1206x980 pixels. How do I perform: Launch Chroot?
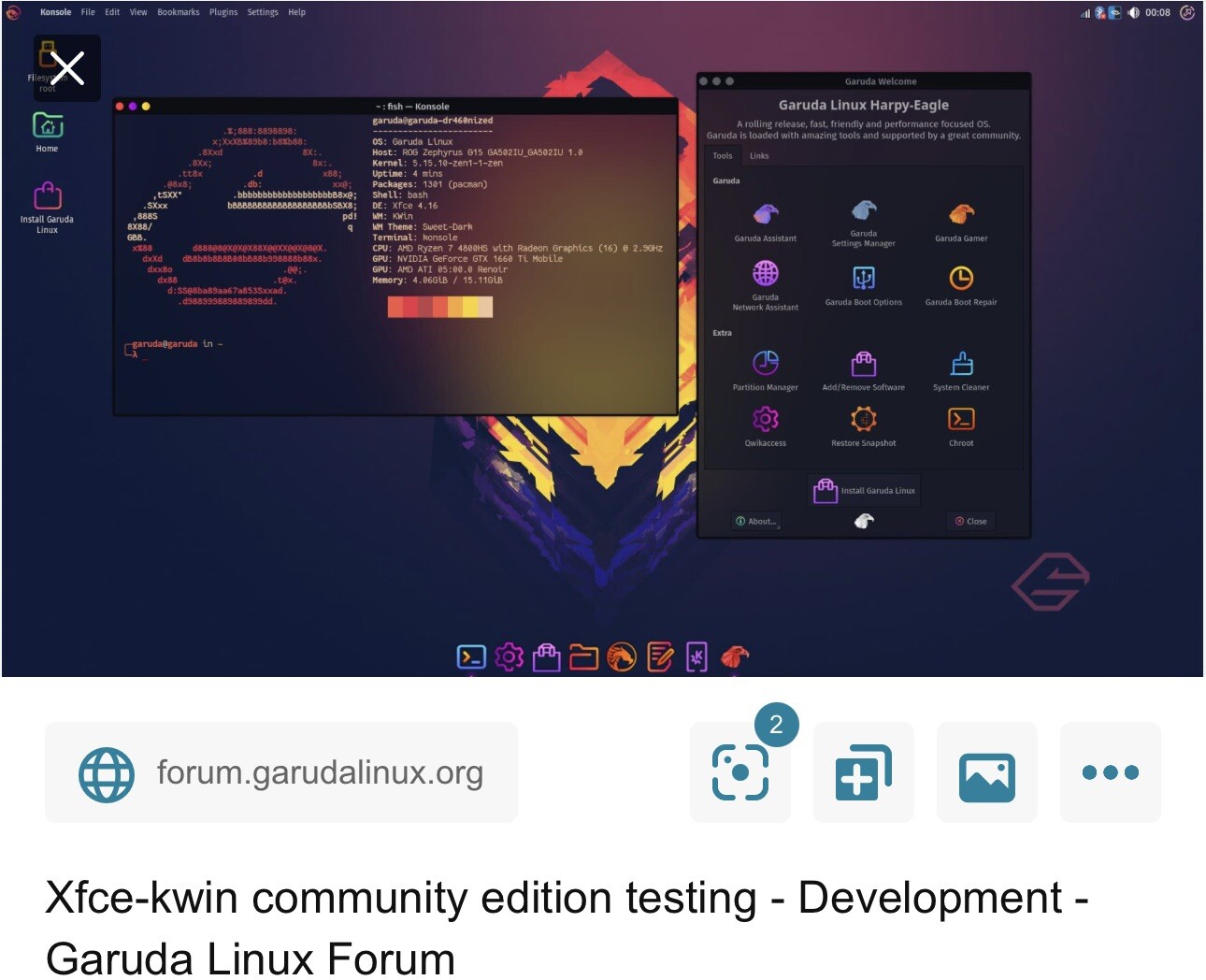[x=961, y=426]
